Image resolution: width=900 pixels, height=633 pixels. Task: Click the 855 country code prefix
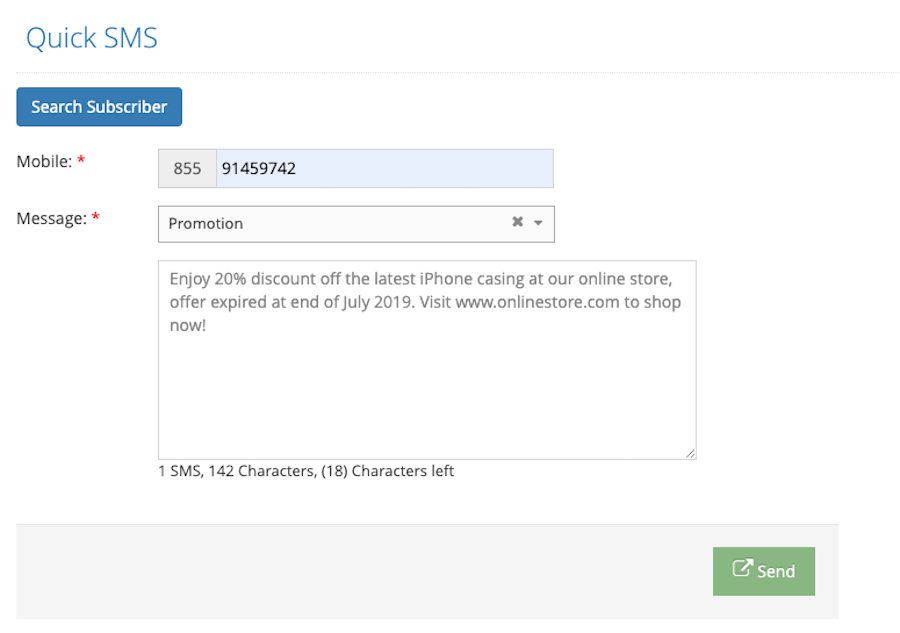tap(187, 168)
